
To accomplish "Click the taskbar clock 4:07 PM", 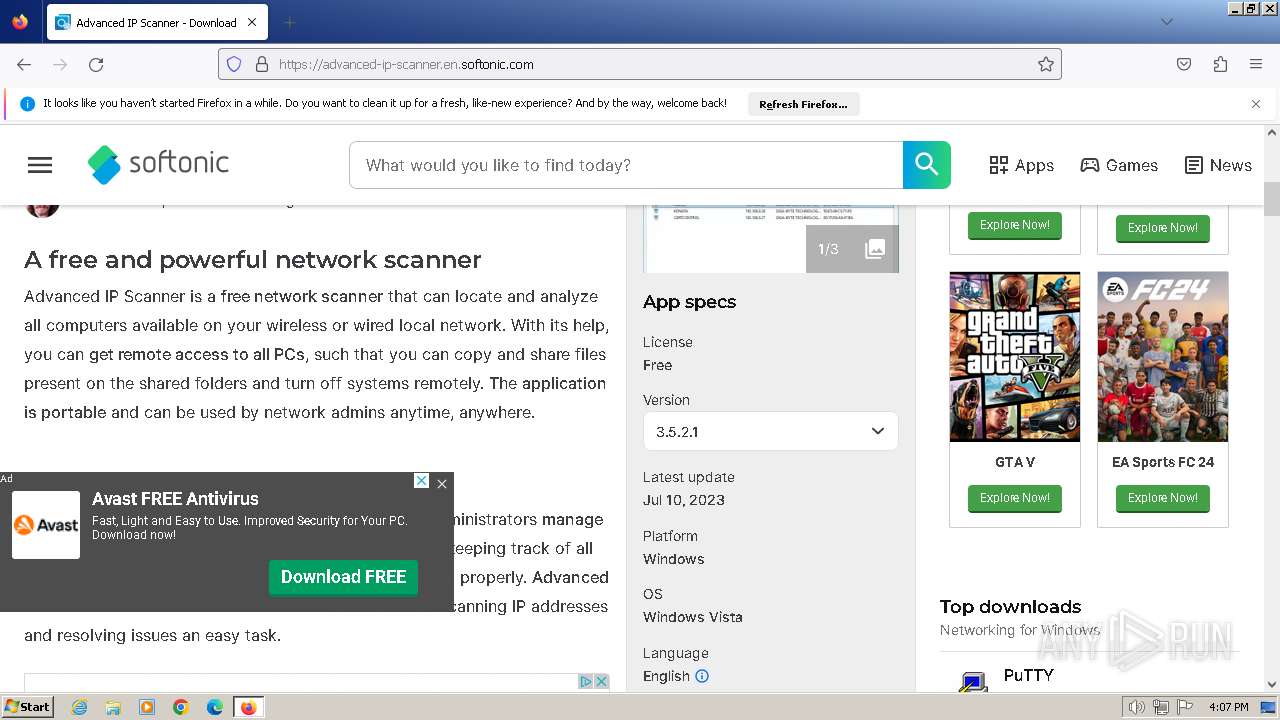I will (x=1229, y=707).
